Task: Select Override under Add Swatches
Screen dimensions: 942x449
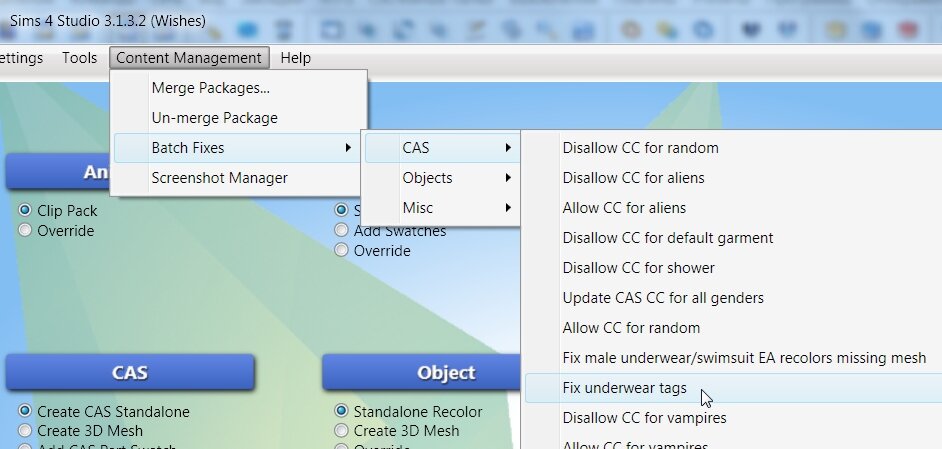Action: [341, 250]
